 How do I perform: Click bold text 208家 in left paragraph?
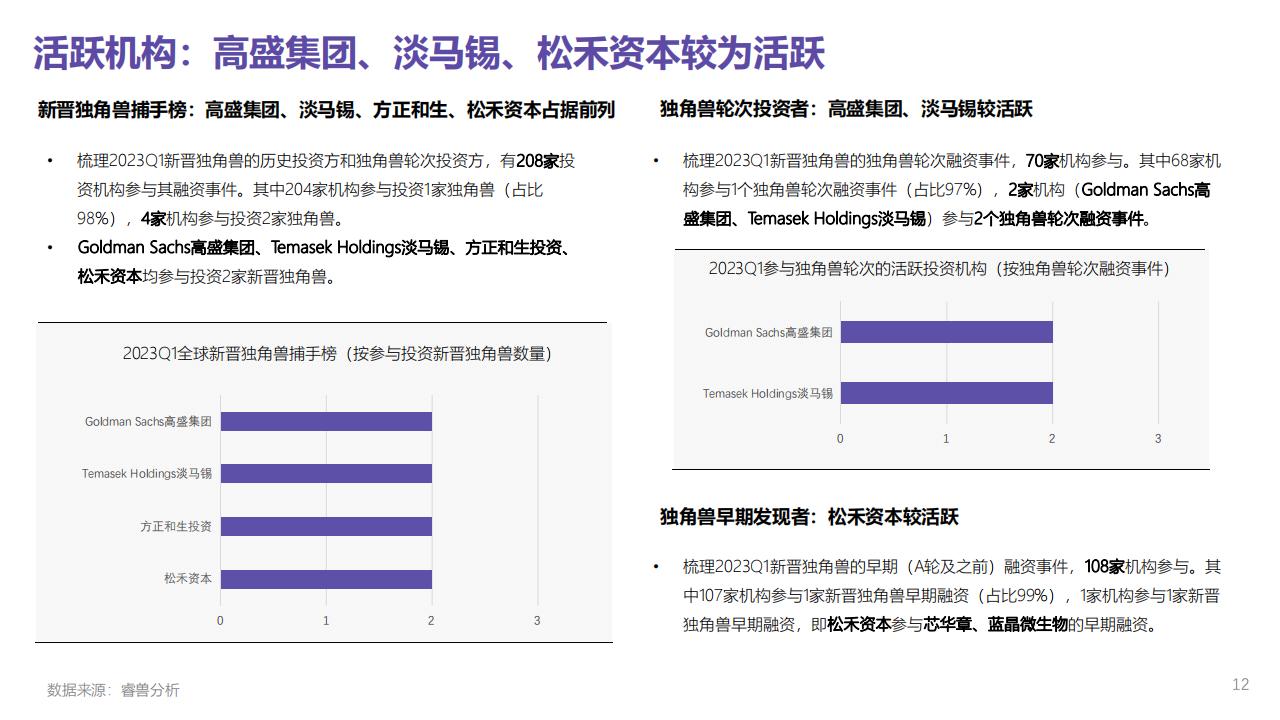point(535,160)
